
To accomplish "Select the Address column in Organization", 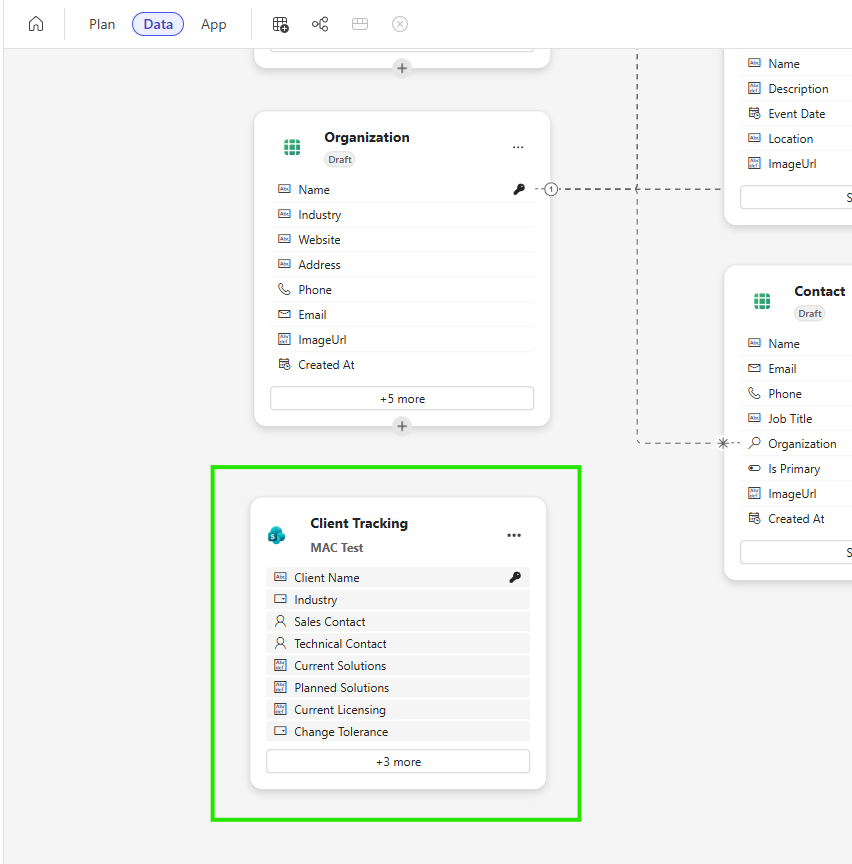I will (402, 264).
